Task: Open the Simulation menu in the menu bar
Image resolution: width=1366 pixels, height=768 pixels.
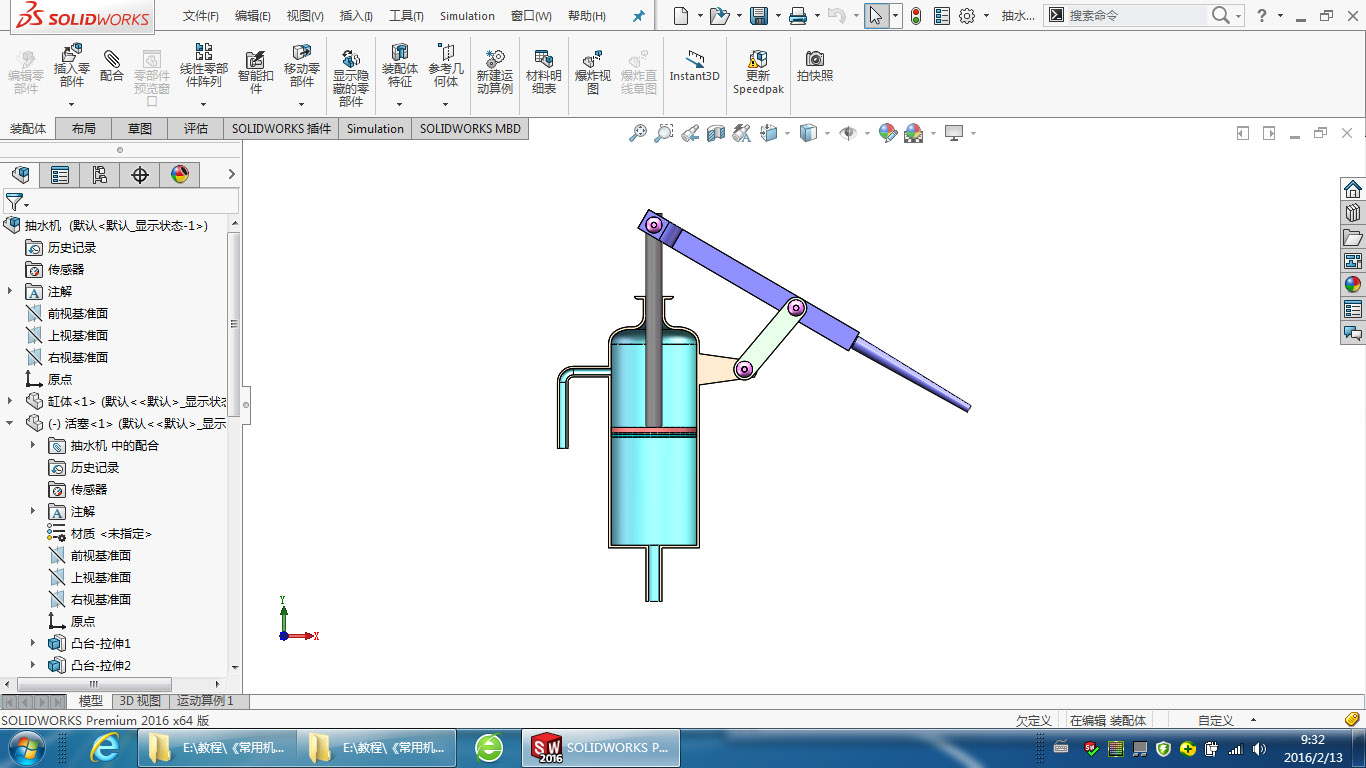Action: (467, 16)
